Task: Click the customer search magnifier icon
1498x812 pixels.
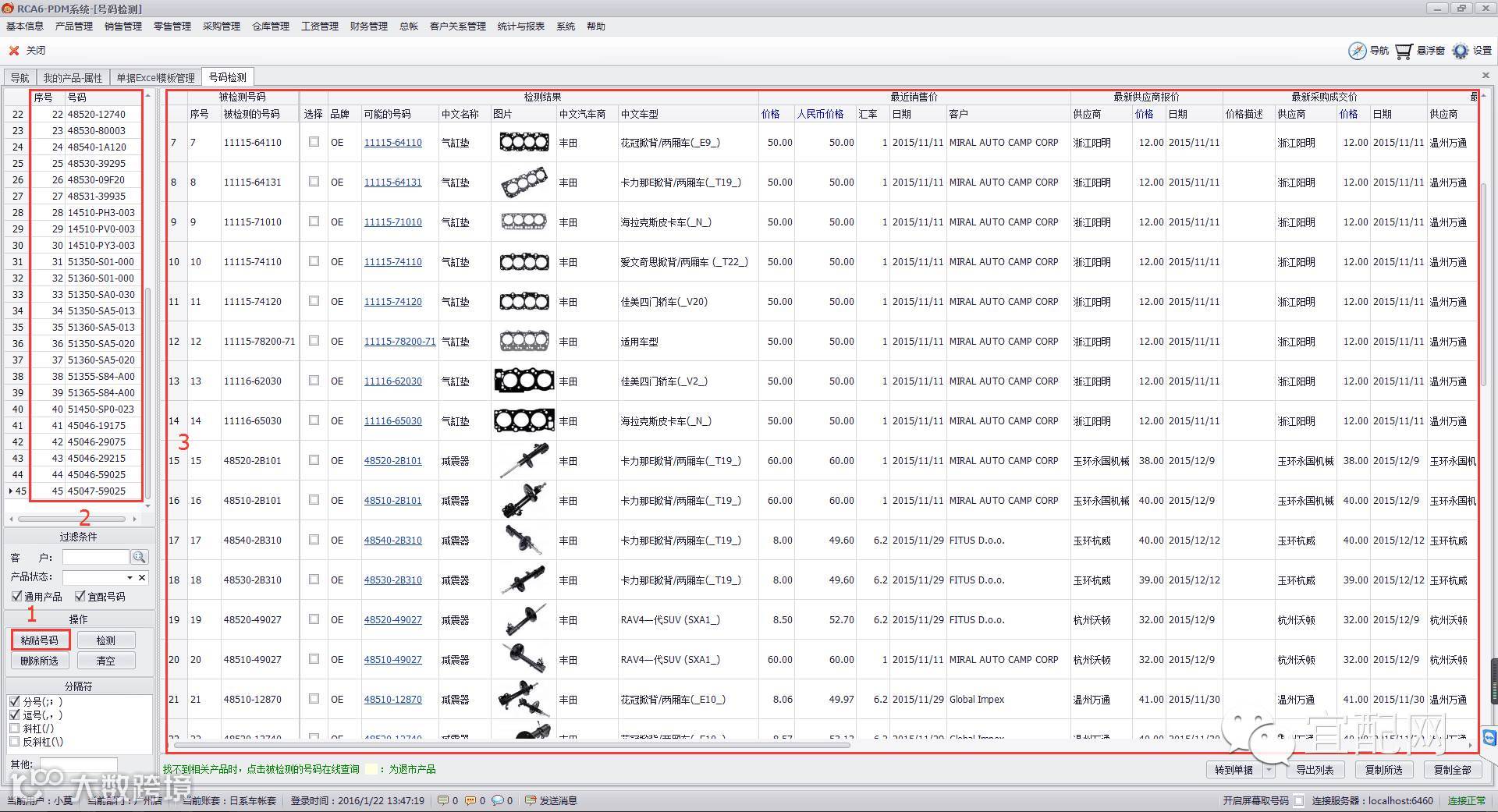Action: [x=140, y=557]
